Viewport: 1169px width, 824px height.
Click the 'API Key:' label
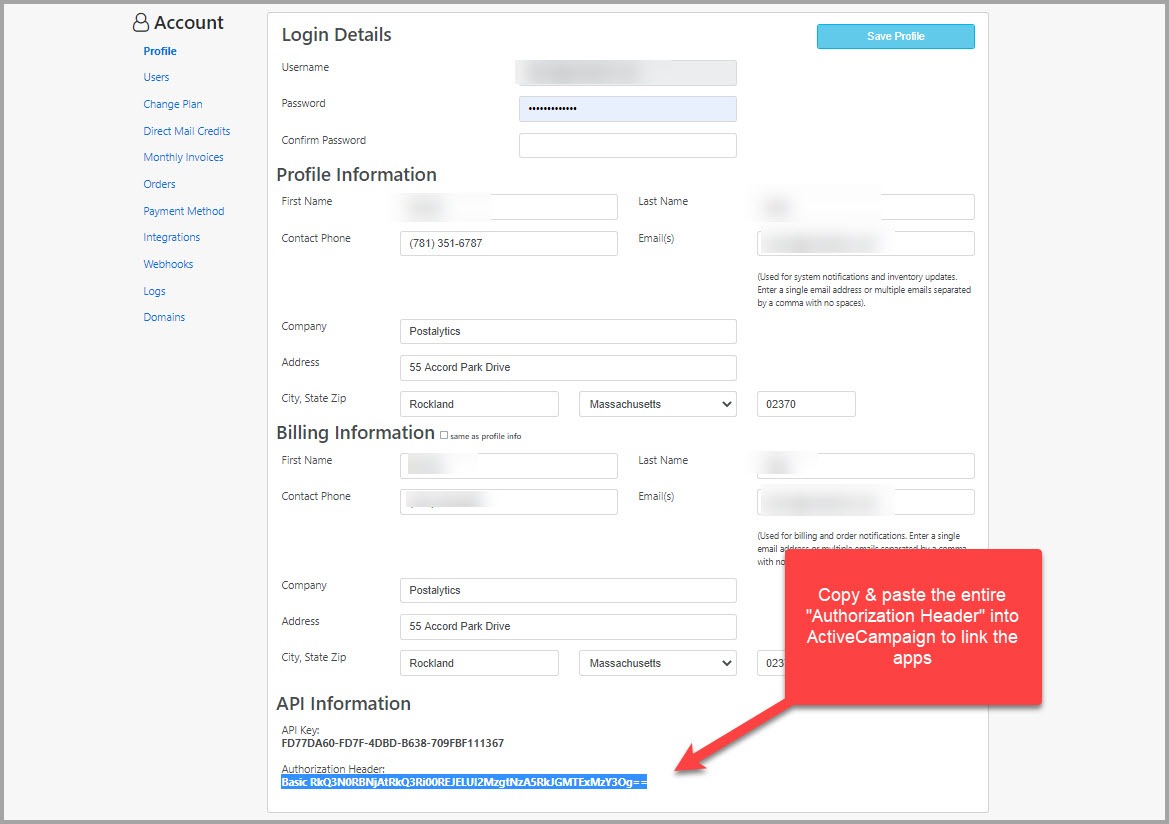(x=300, y=730)
